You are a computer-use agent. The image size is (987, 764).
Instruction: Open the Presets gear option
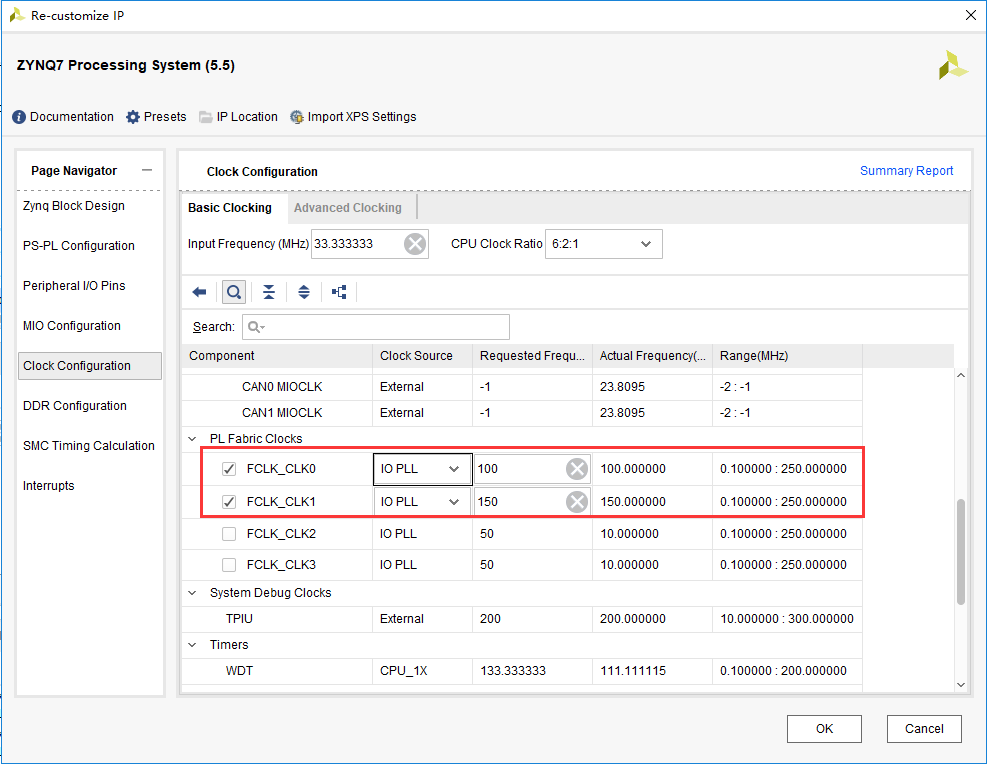click(x=156, y=117)
